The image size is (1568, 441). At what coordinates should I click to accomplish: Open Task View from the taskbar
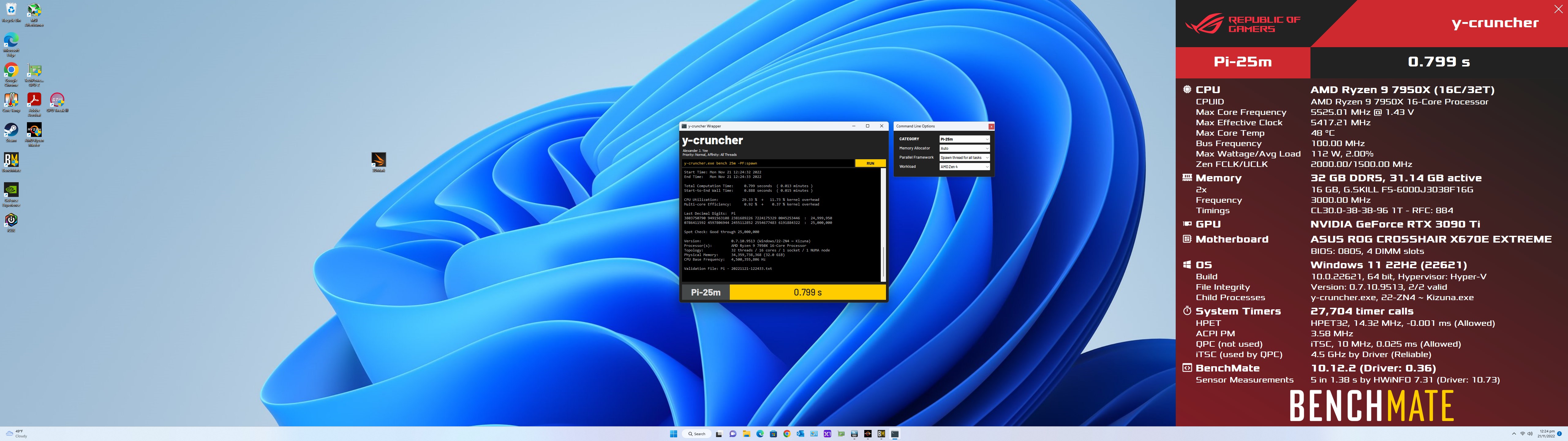tap(719, 434)
